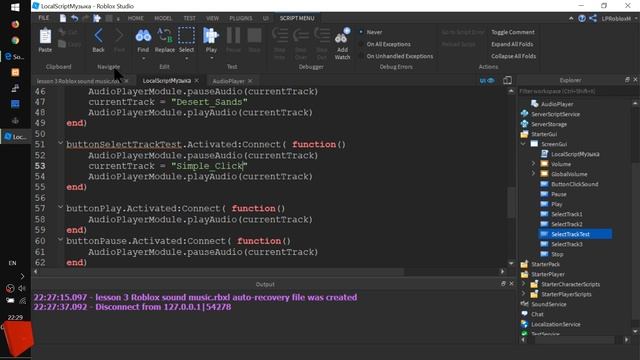Image resolution: width=640 pixels, height=360 pixels.
Task: Undo with the blue arrow icon
Action: (x=74, y=18)
